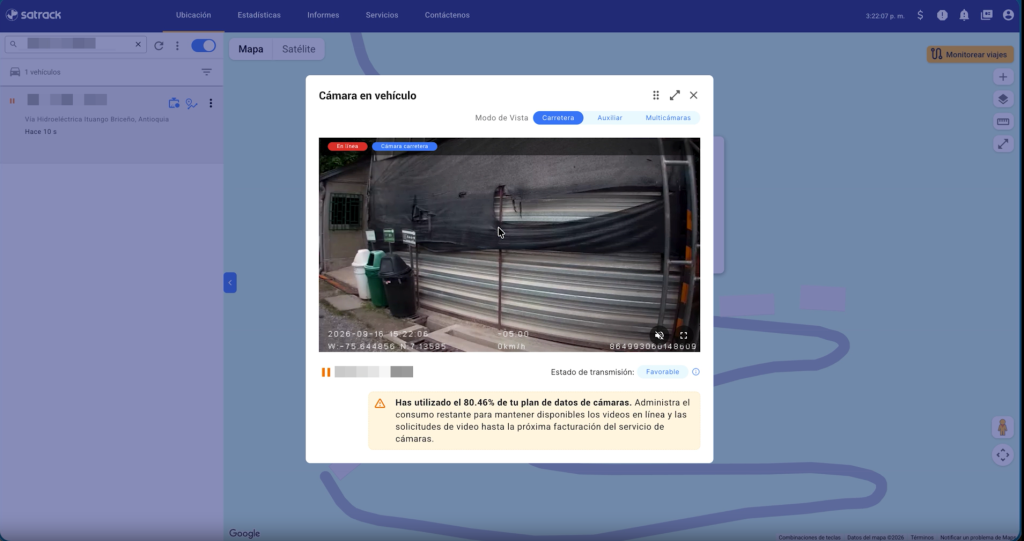The width and height of the screenshot is (1024, 541).
Task: Refresh the vehicle list
Action: coord(159,46)
